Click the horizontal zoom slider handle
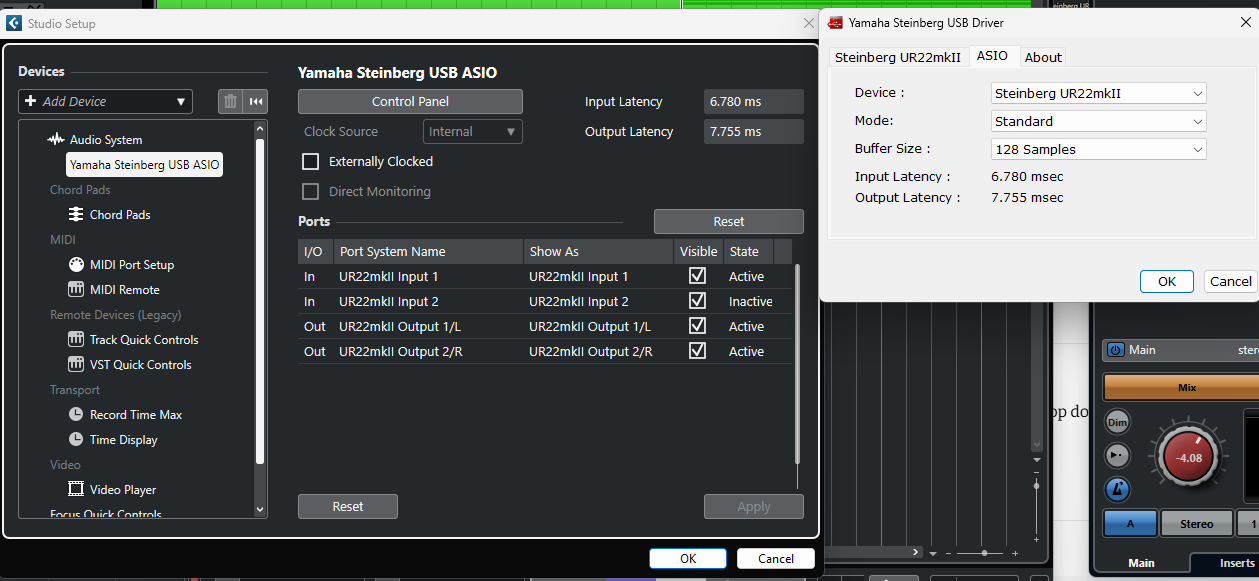The image size is (1259, 581). (x=985, y=553)
